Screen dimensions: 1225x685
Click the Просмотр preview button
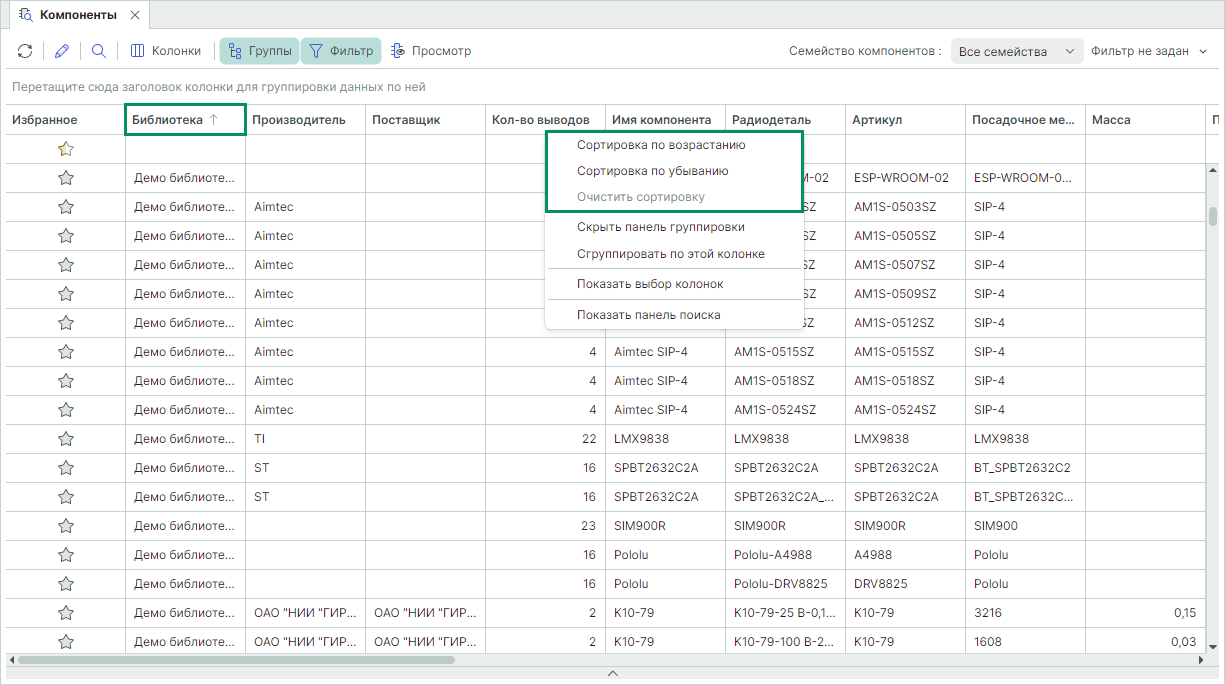pos(431,51)
